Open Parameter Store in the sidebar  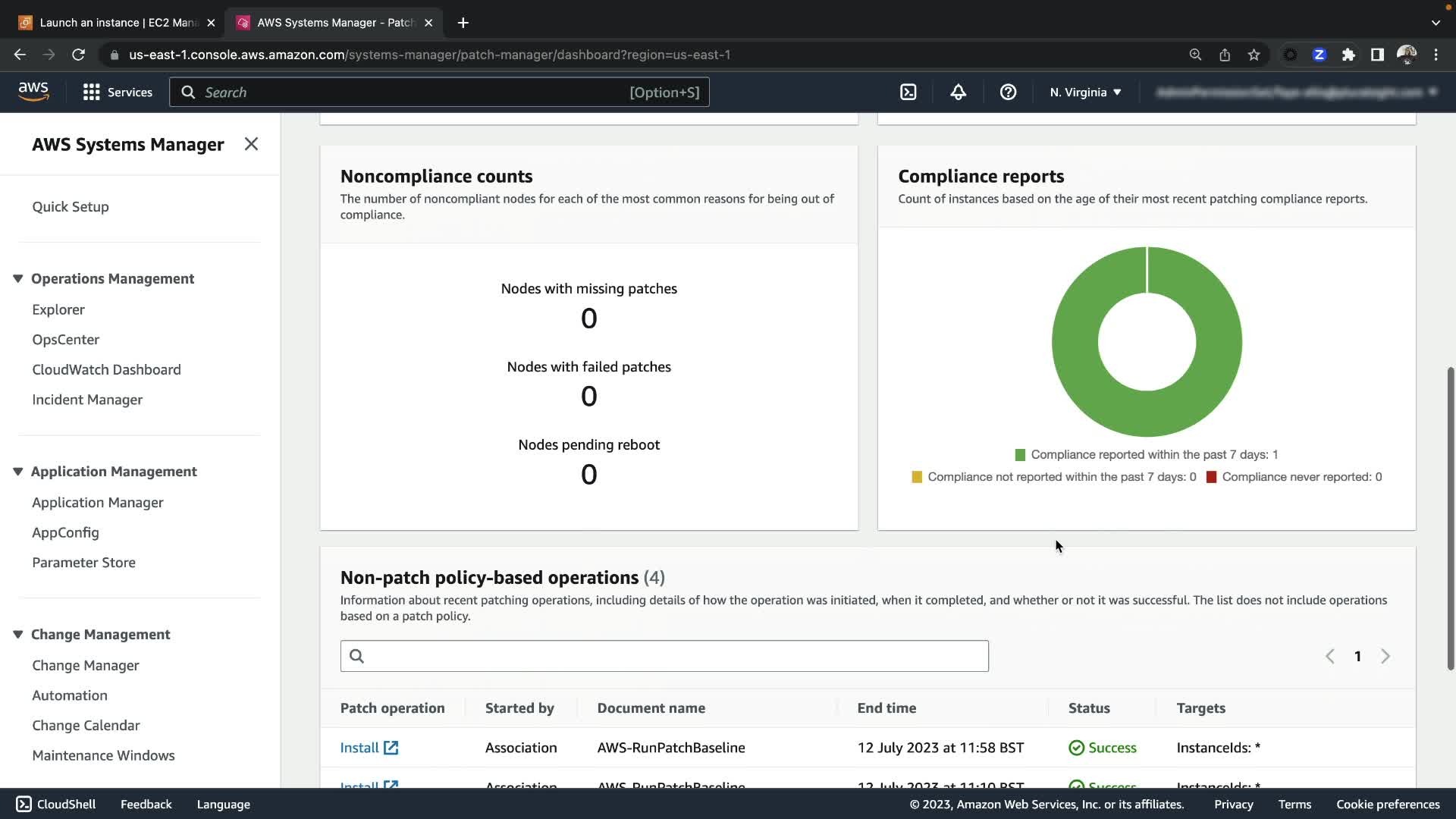pyautogui.click(x=83, y=563)
